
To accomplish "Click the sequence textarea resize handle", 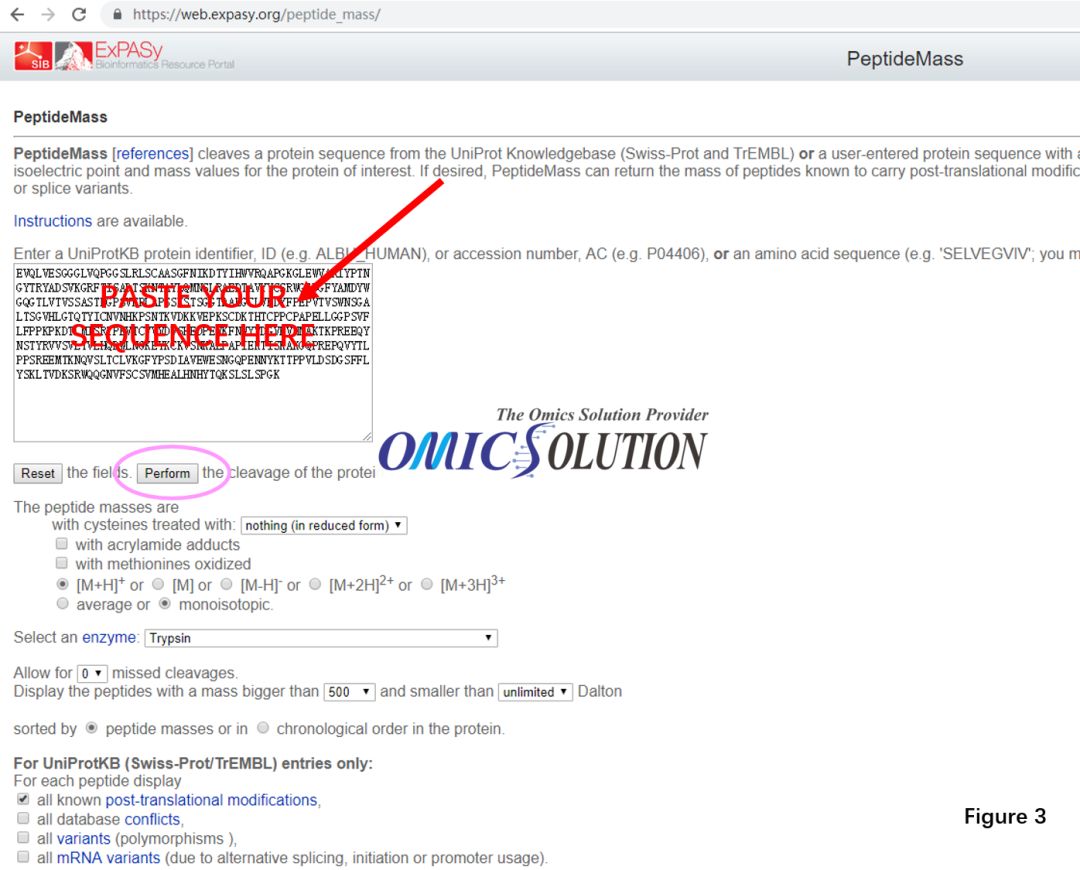I will [367, 436].
